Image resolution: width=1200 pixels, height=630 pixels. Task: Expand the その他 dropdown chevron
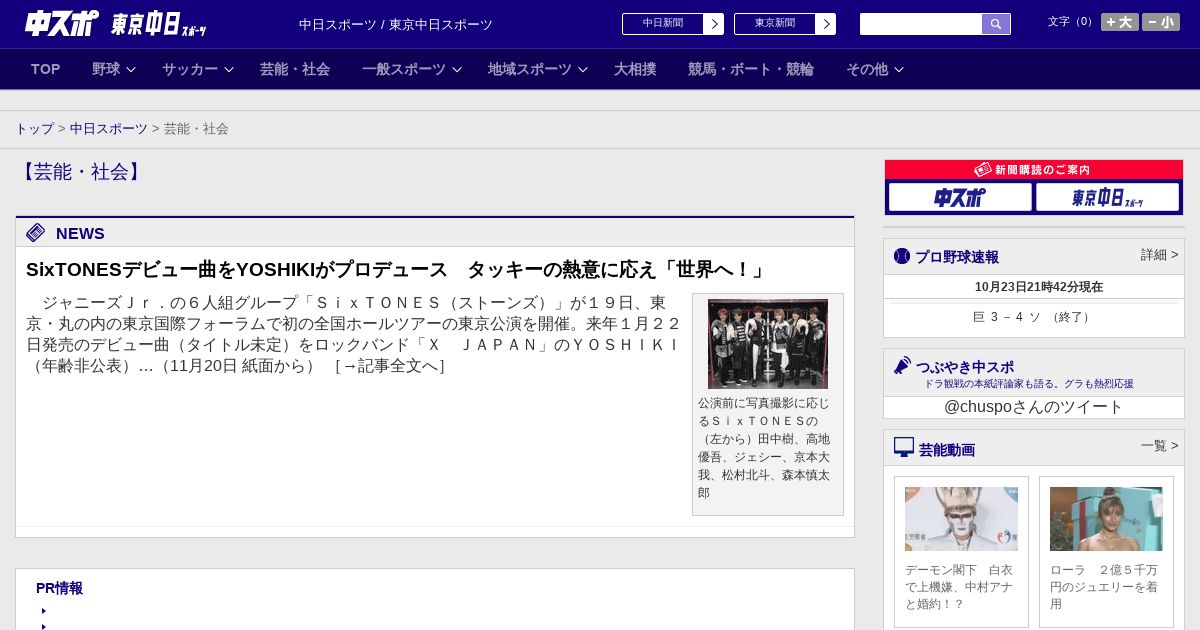click(899, 69)
